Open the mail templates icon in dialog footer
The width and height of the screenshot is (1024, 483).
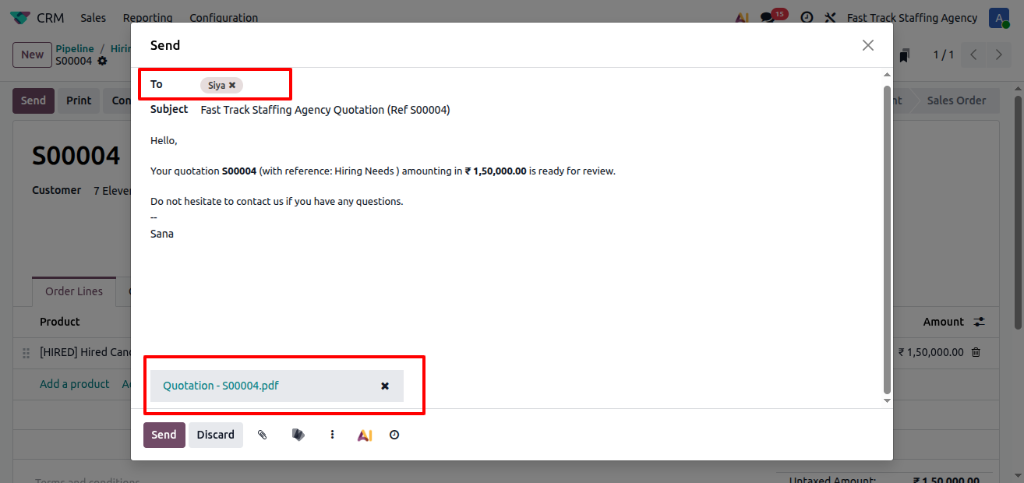pos(298,435)
